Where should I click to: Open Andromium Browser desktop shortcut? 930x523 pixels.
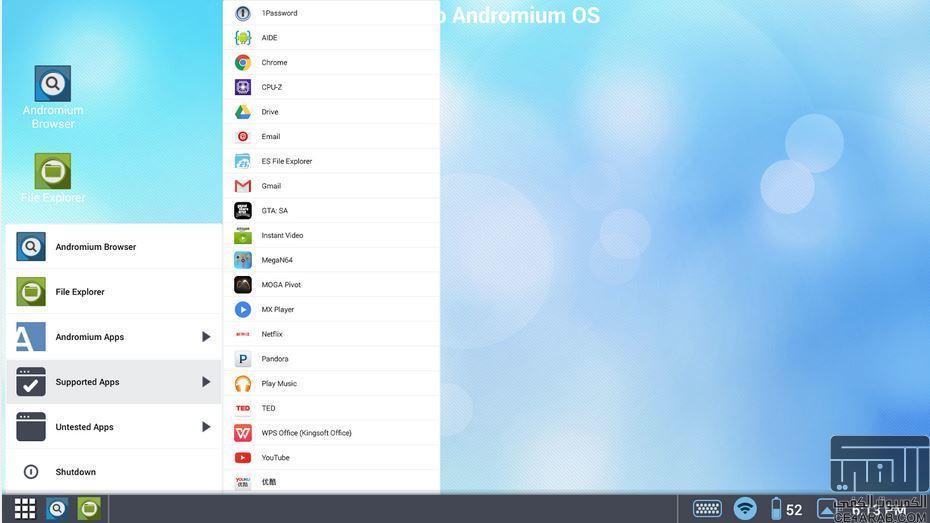[53, 97]
